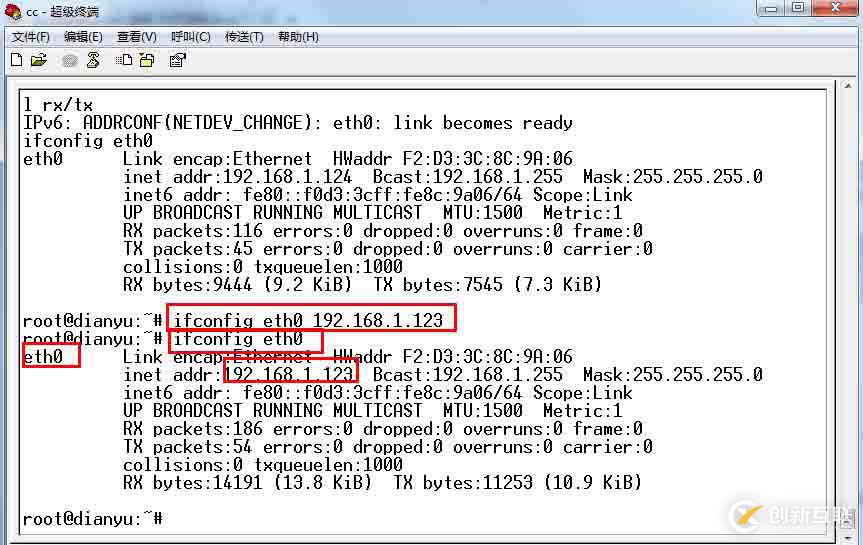
Task: Open the 传送(T) menu
Action: [x=244, y=37]
